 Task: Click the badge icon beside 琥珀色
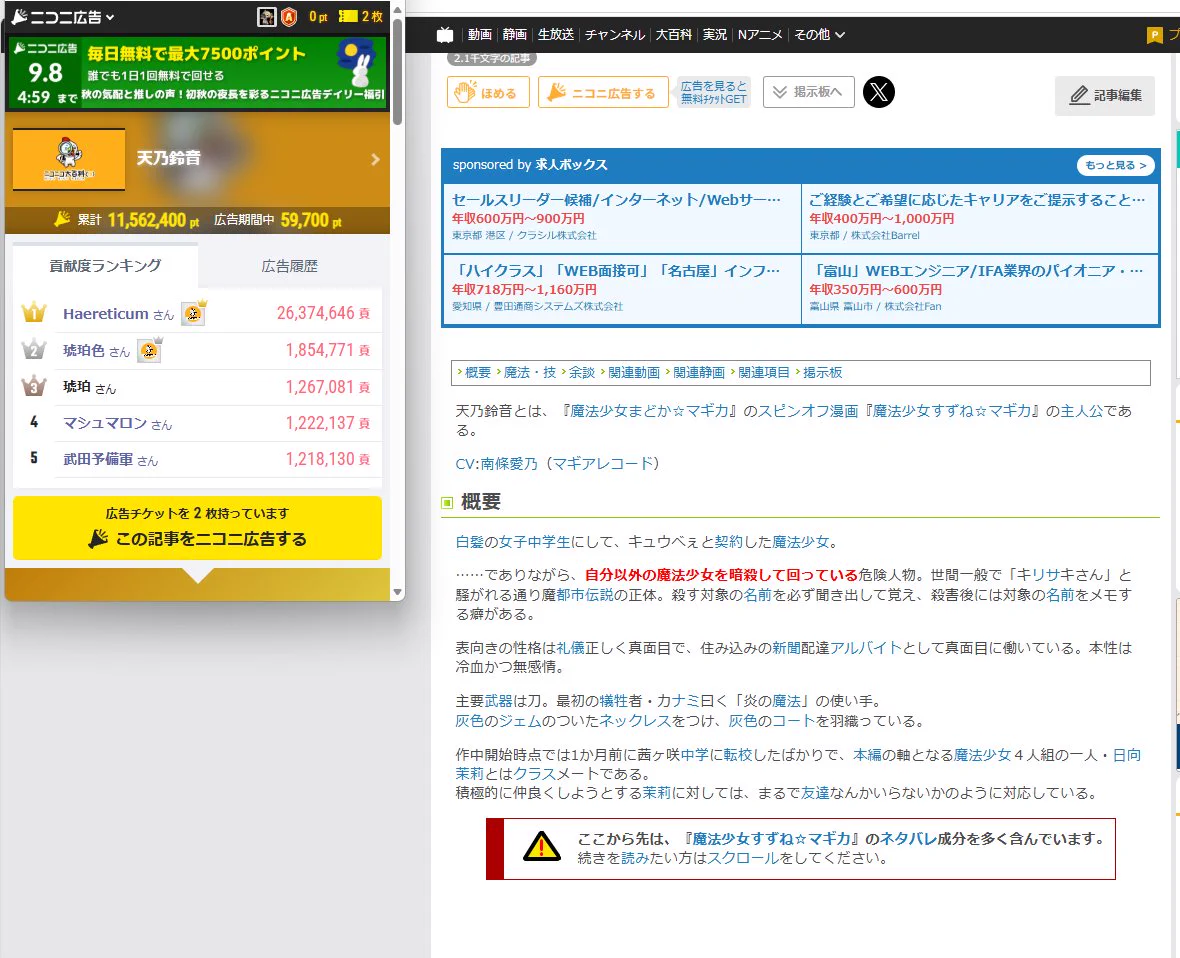(150, 349)
